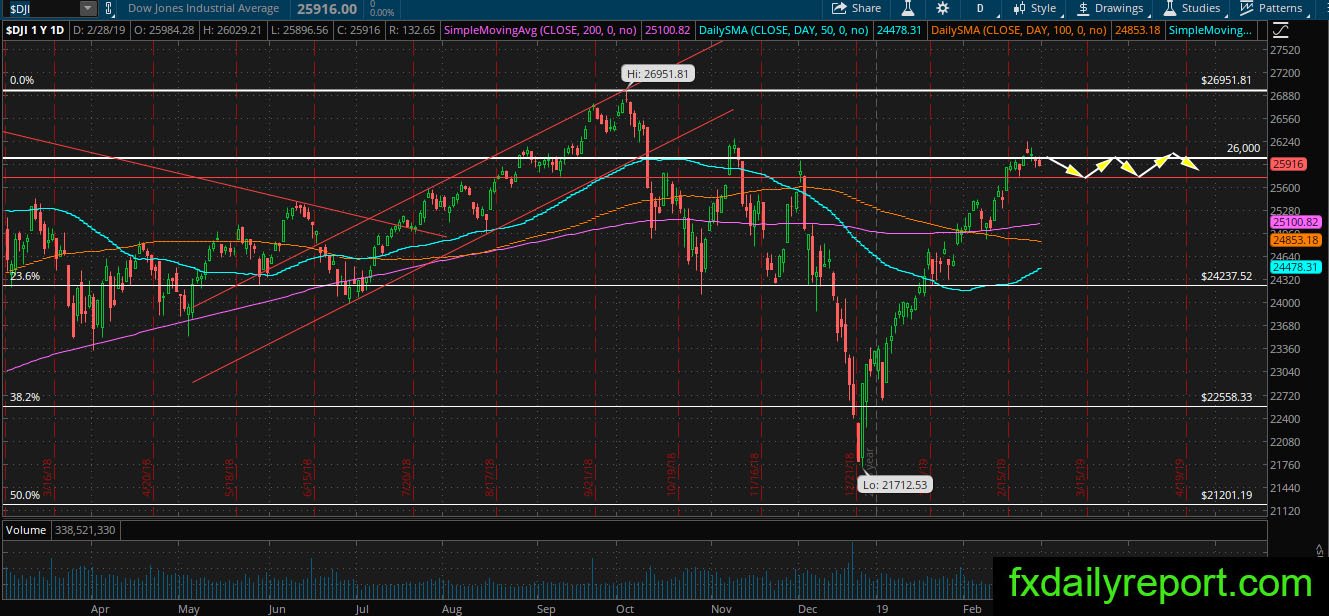Click the 38.2% Fibonacci level label
The height and width of the screenshot is (616, 1329).
(x=24, y=397)
